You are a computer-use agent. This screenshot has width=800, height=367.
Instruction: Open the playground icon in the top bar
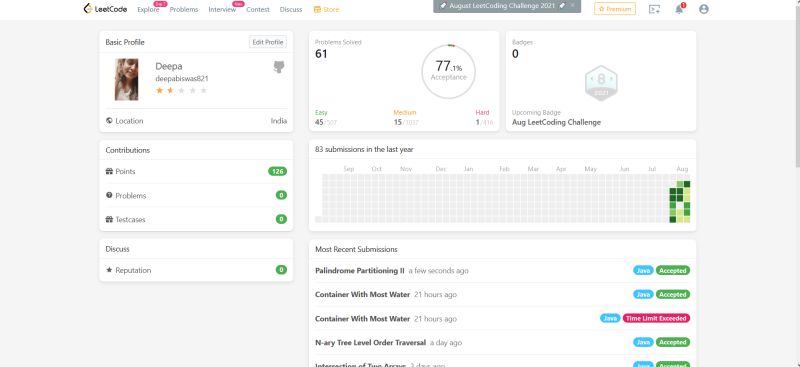(654, 9)
